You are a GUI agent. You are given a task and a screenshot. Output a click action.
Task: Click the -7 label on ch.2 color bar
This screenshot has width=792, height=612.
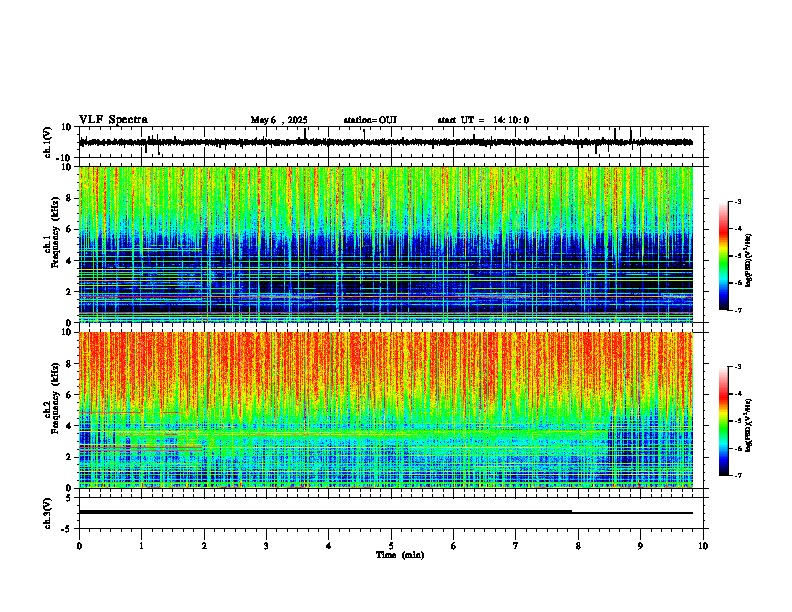click(737, 475)
